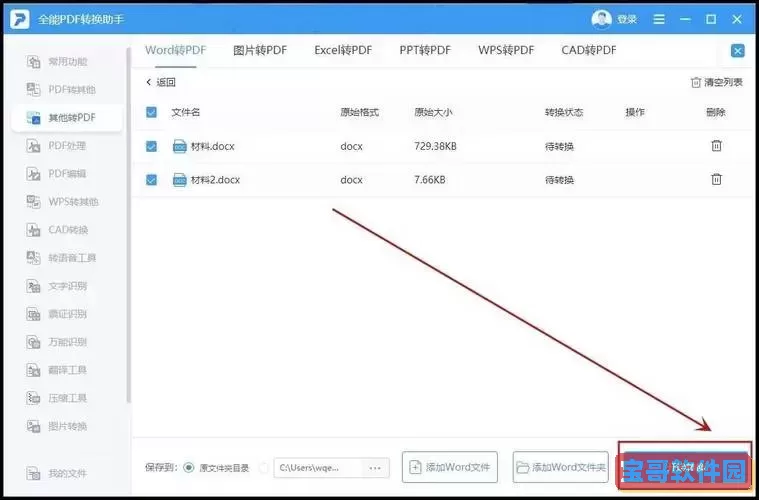
Task: Click the 添加Word文件 button
Action: [x=450, y=467]
